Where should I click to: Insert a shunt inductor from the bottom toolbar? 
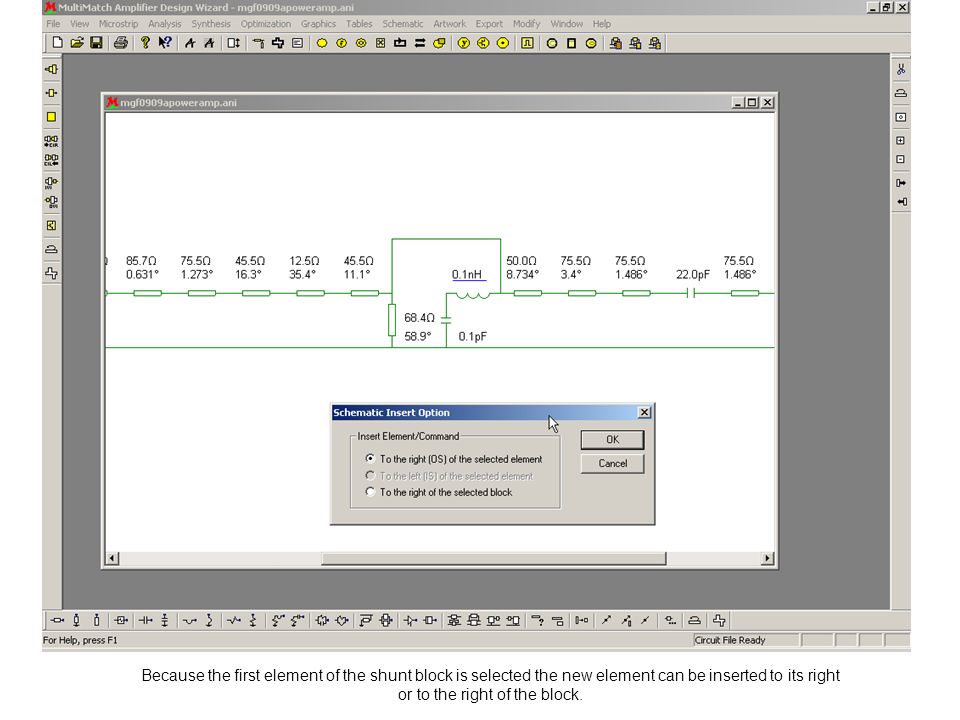[209, 620]
